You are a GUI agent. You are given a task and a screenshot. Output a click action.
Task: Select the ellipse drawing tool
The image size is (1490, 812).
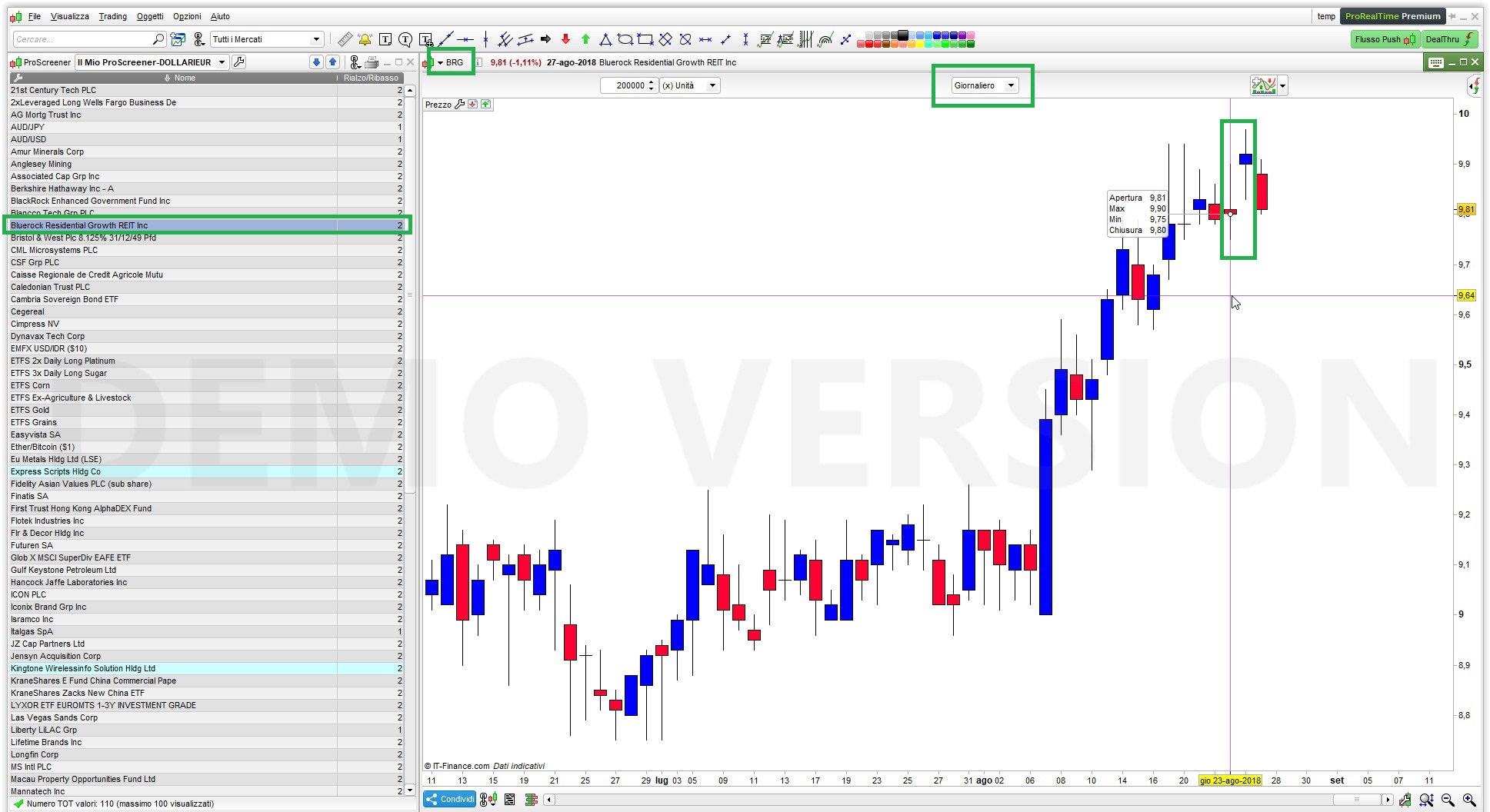tap(625, 39)
